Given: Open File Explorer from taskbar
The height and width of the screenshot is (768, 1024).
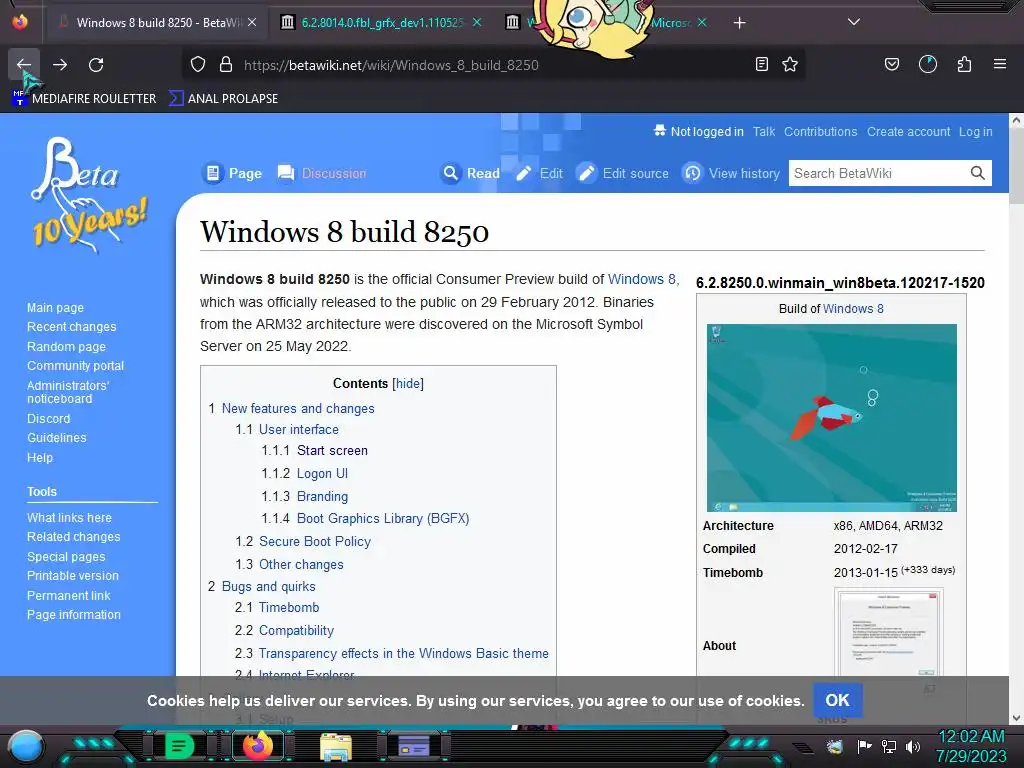Looking at the screenshot, I should (336, 746).
